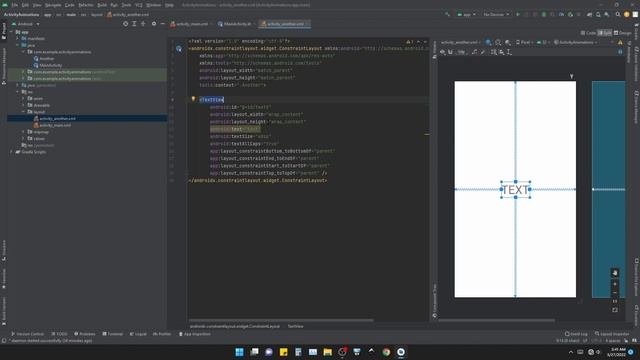Screen dimensions: 640x360
Task: Open the Terminal tool window
Action: [113, 334]
